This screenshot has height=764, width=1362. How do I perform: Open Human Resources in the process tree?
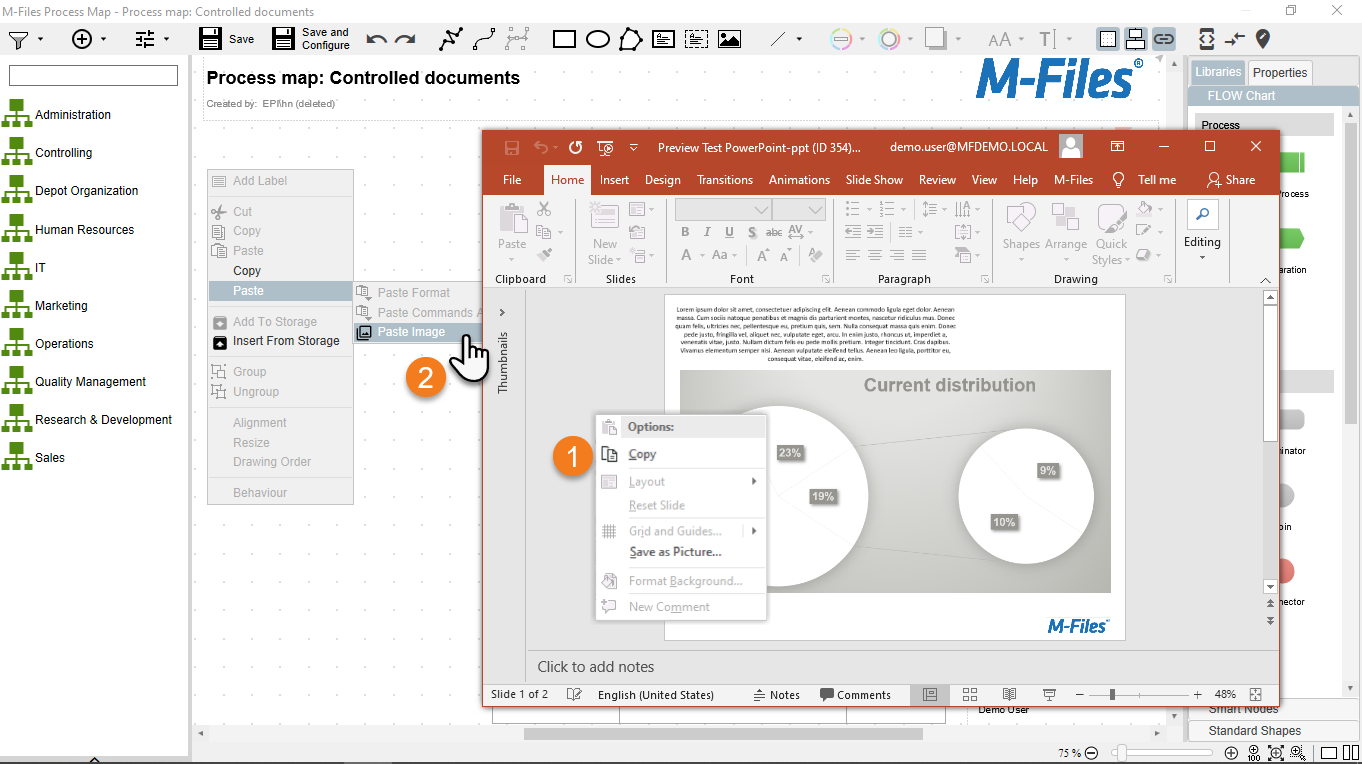[x=84, y=230]
